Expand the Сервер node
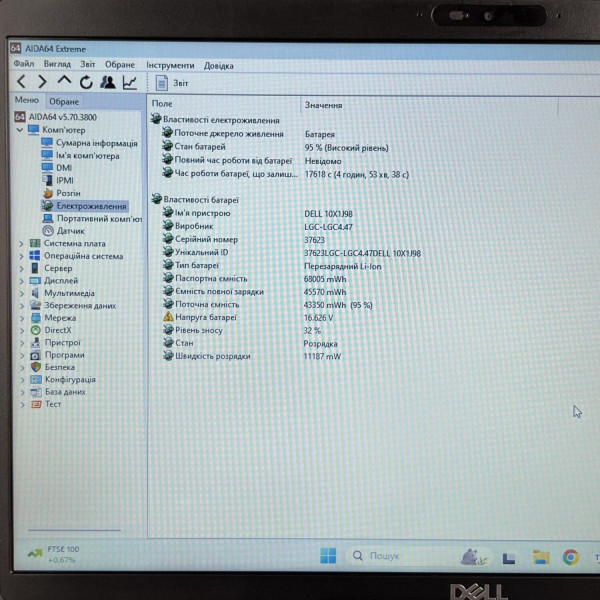The image size is (600, 600). pos(21,269)
